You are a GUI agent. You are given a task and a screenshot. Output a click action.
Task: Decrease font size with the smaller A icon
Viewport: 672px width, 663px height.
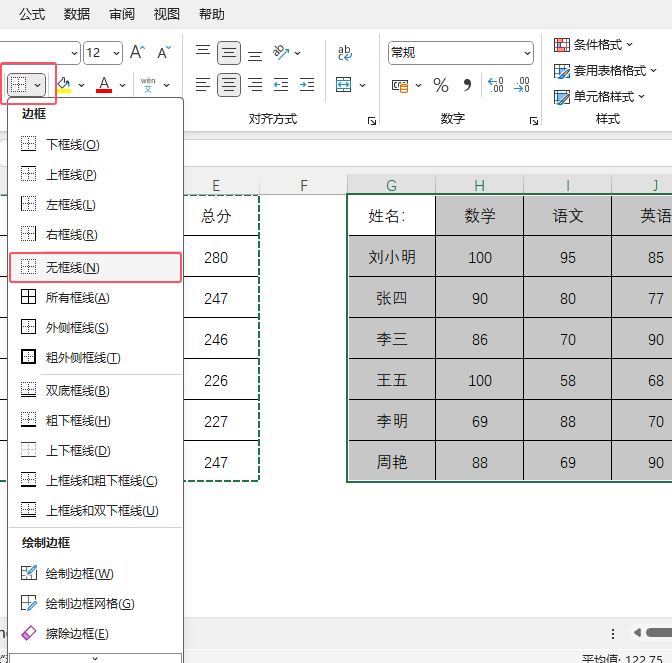pyautogui.click(x=164, y=52)
